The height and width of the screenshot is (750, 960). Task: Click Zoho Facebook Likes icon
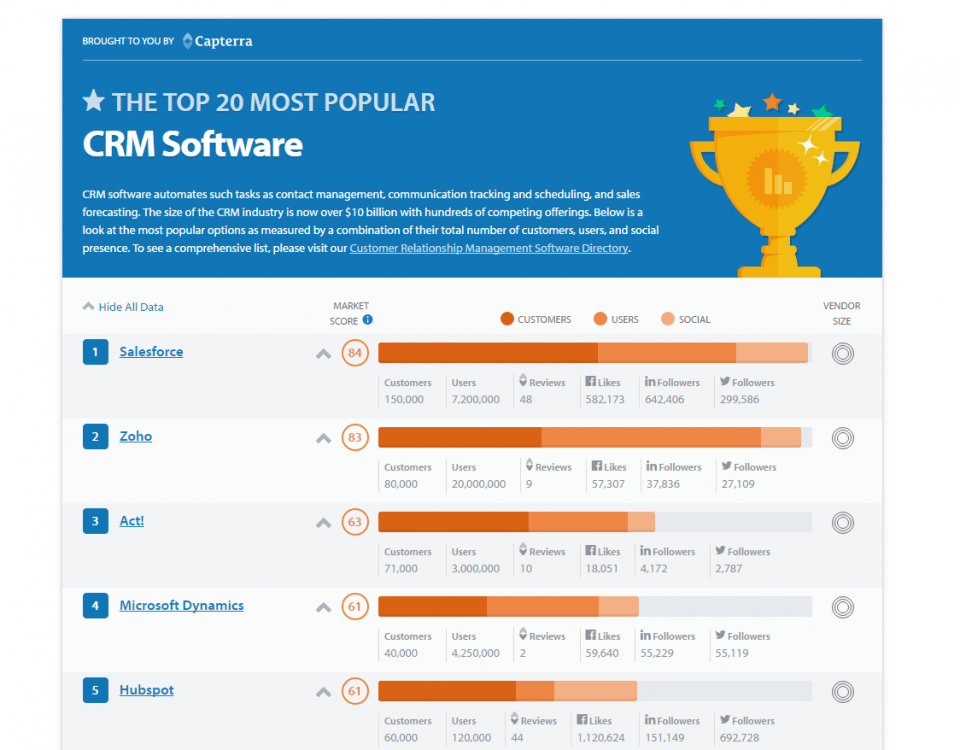pos(596,466)
